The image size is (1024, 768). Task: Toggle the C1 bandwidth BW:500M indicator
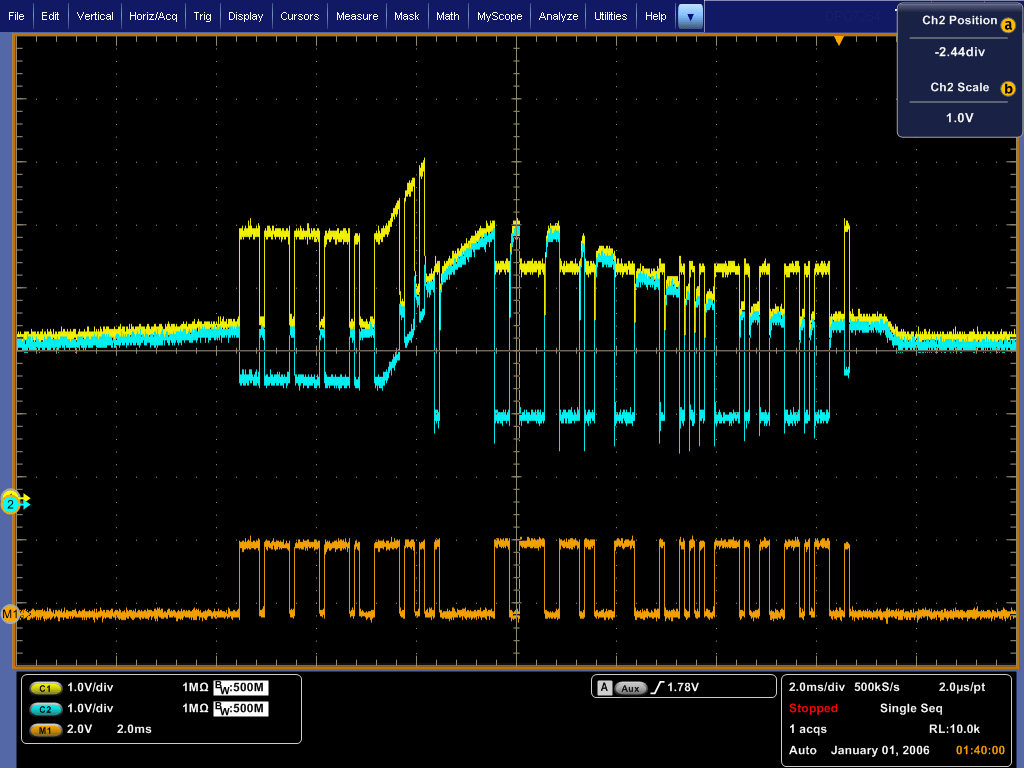tap(241, 689)
